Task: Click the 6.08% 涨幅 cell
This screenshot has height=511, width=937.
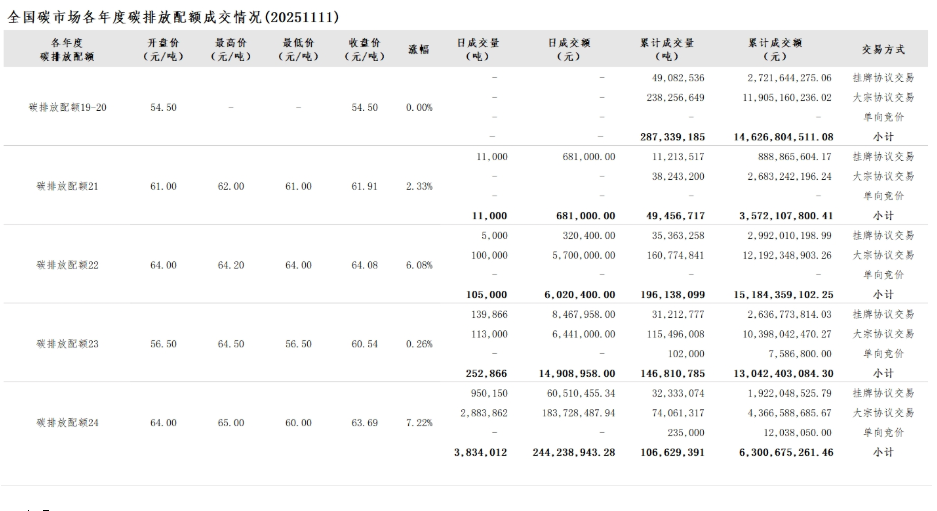Action: click(419, 265)
